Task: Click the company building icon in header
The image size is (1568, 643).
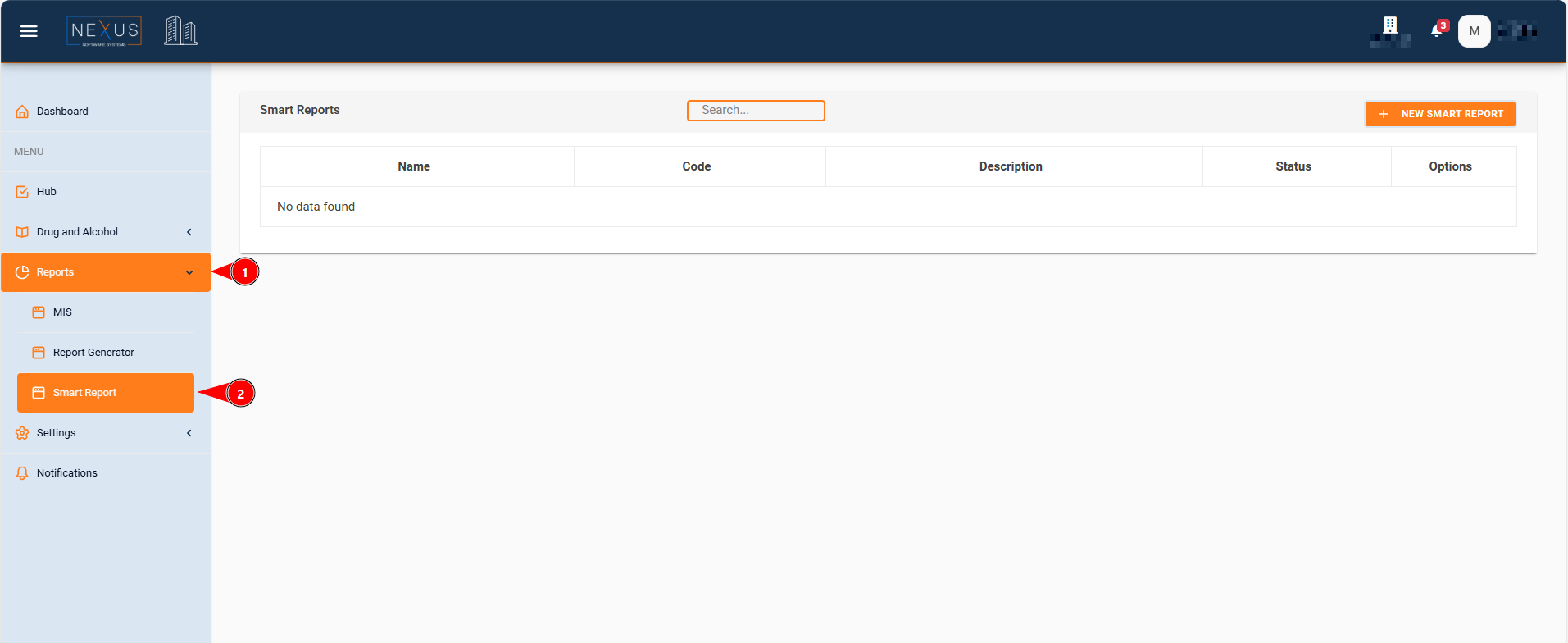Action: pyautogui.click(x=1390, y=27)
